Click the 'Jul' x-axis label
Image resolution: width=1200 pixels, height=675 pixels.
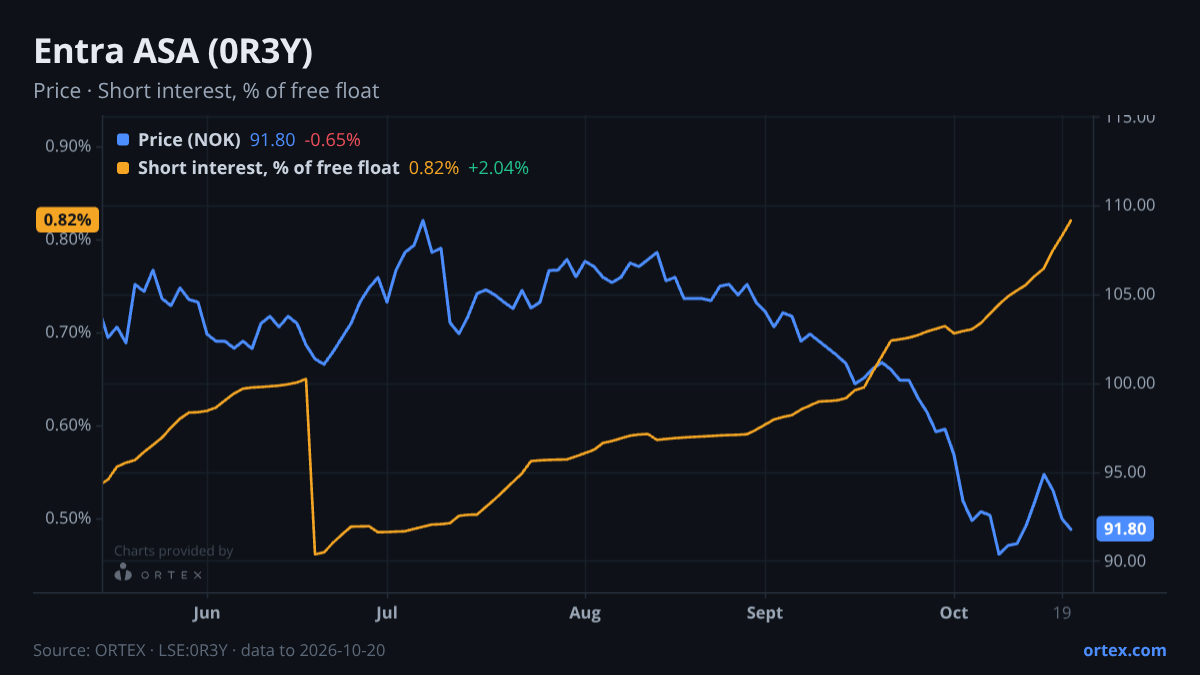click(386, 613)
